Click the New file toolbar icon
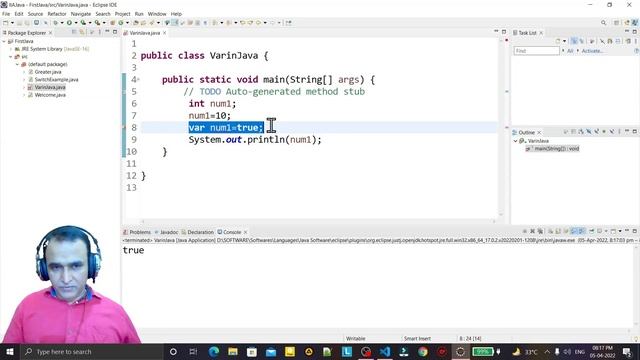This screenshot has height=360, width=640. 6,23
